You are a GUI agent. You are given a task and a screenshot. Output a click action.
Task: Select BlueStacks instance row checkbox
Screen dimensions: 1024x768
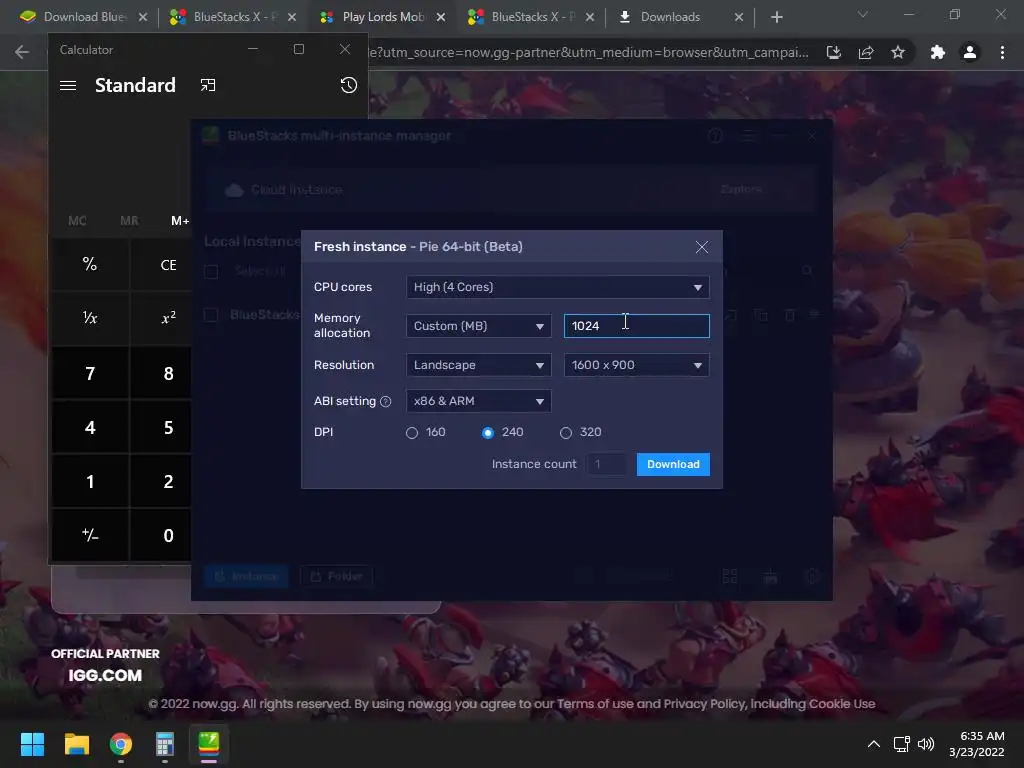pyautogui.click(x=211, y=315)
